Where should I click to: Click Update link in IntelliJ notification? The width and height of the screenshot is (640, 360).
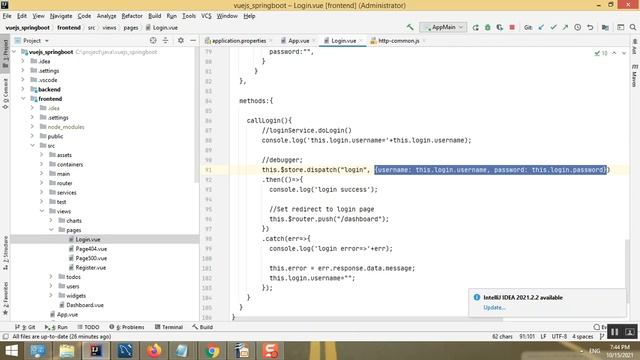coord(494,308)
